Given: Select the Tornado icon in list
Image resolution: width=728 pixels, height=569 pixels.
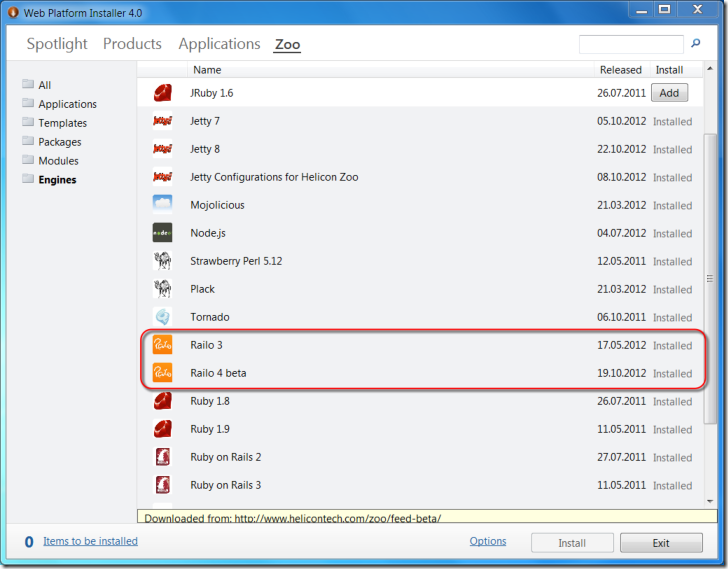Looking at the screenshot, I should pyautogui.click(x=162, y=317).
